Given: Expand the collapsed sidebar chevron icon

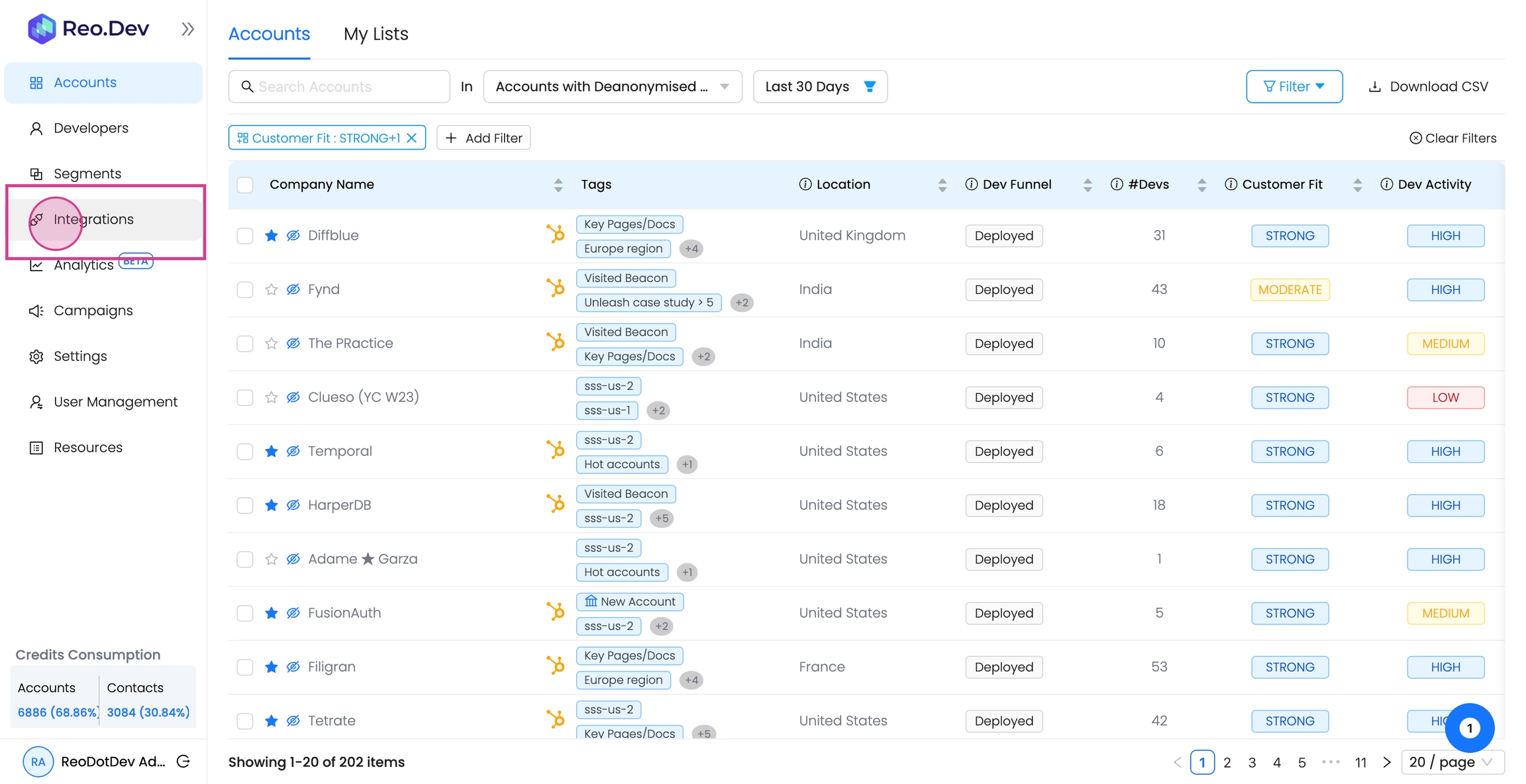Looking at the screenshot, I should pyautogui.click(x=187, y=29).
